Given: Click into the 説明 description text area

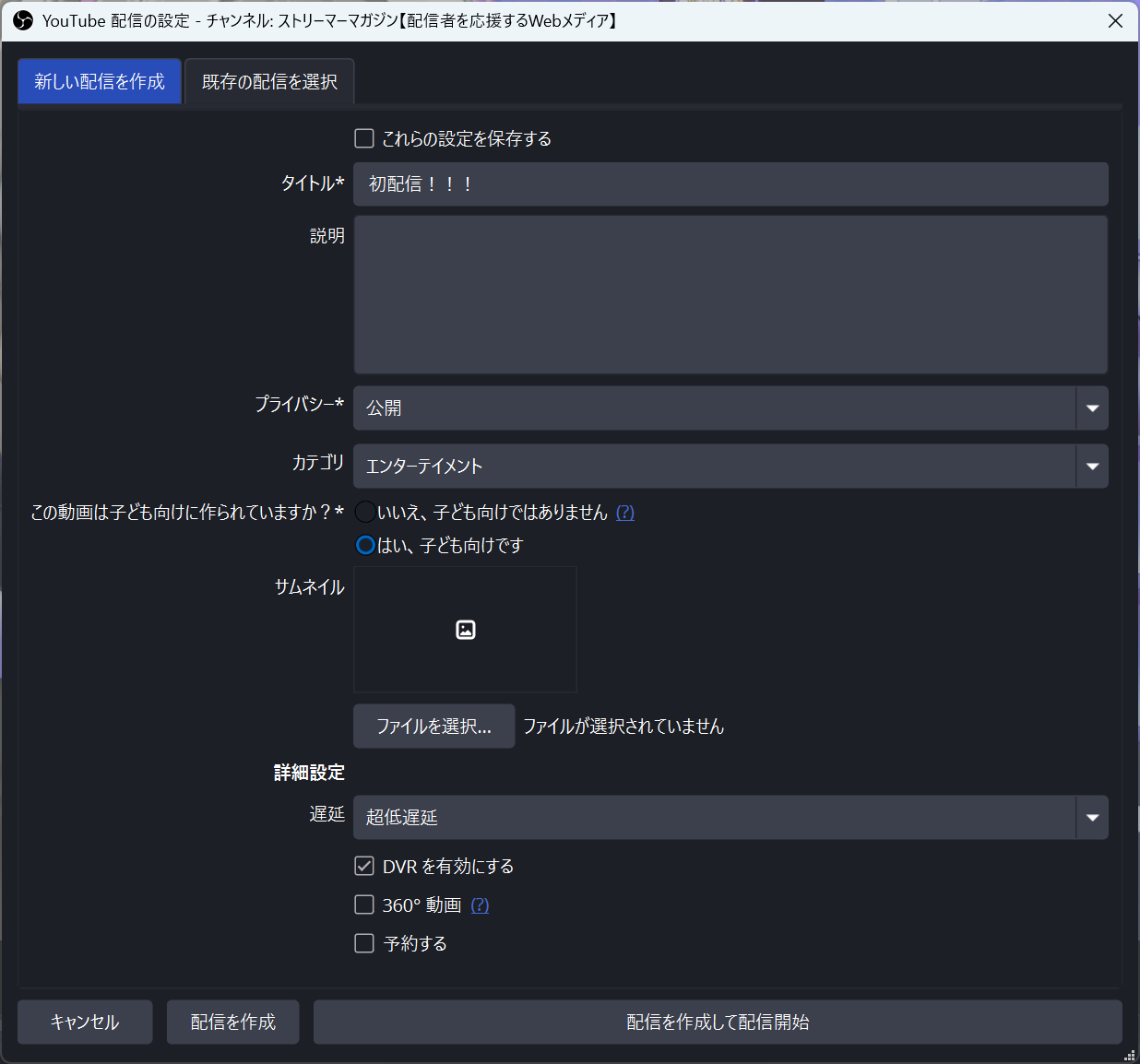Looking at the screenshot, I should click(x=730, y=294).
